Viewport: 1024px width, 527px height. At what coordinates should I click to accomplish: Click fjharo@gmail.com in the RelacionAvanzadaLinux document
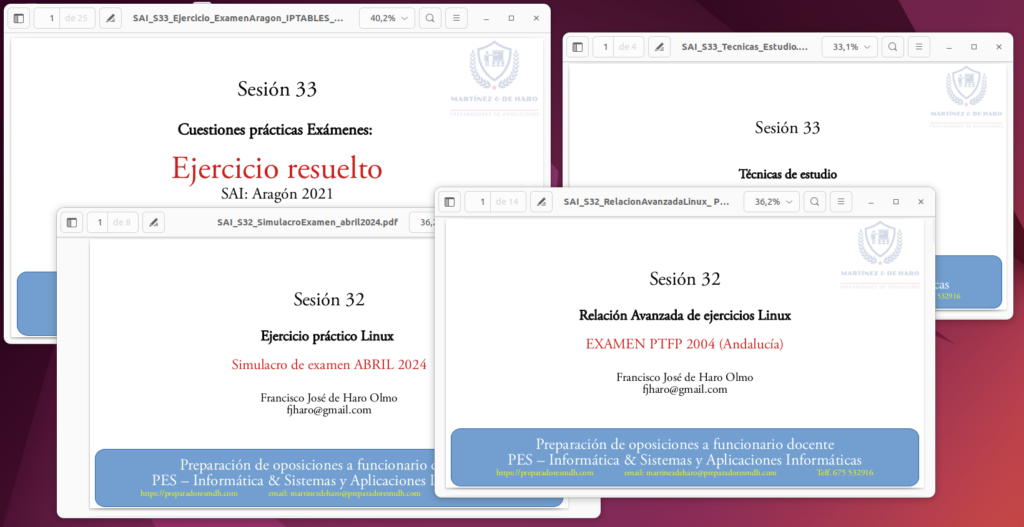click(685, 389)
